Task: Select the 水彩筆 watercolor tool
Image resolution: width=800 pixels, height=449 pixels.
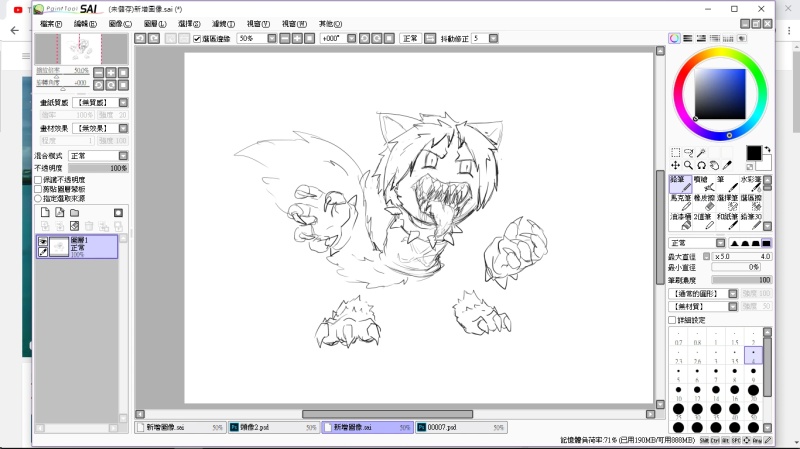Action: 751,184
